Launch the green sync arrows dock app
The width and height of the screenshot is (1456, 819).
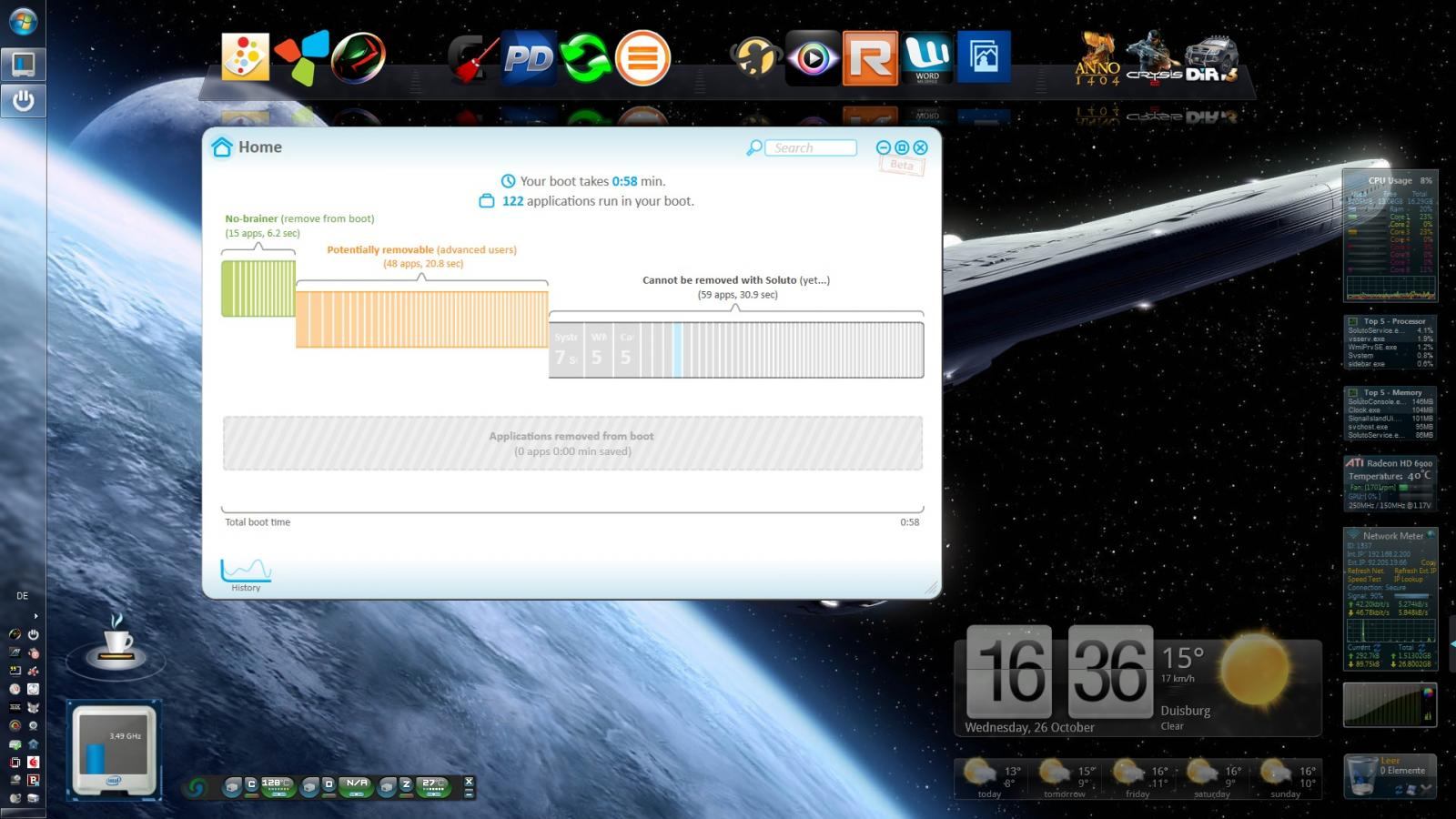coord(585,57)
